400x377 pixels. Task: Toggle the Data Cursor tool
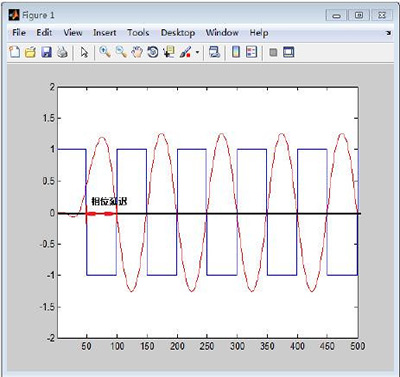(x=169, y=52)
